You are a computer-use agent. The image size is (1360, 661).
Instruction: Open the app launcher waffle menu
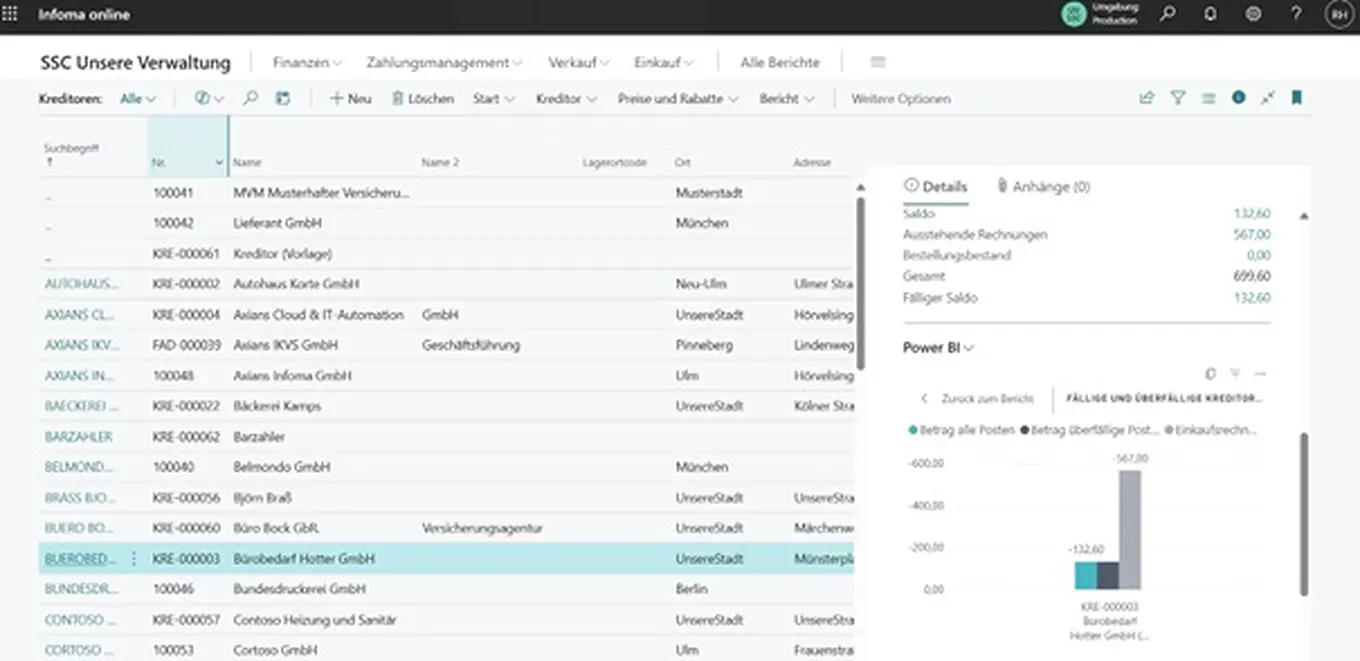click(x=12, y=14)
